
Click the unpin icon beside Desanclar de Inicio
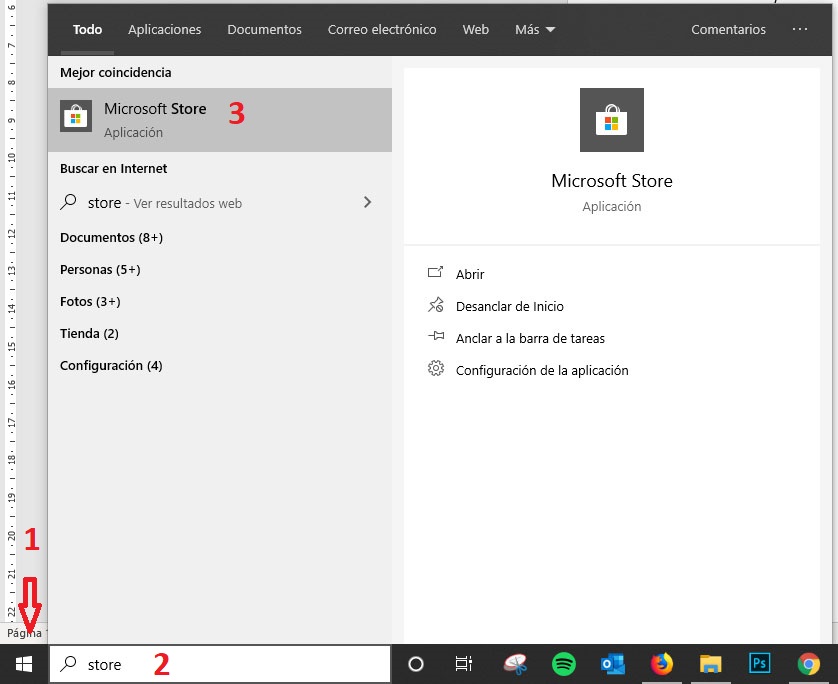(436, 305)
